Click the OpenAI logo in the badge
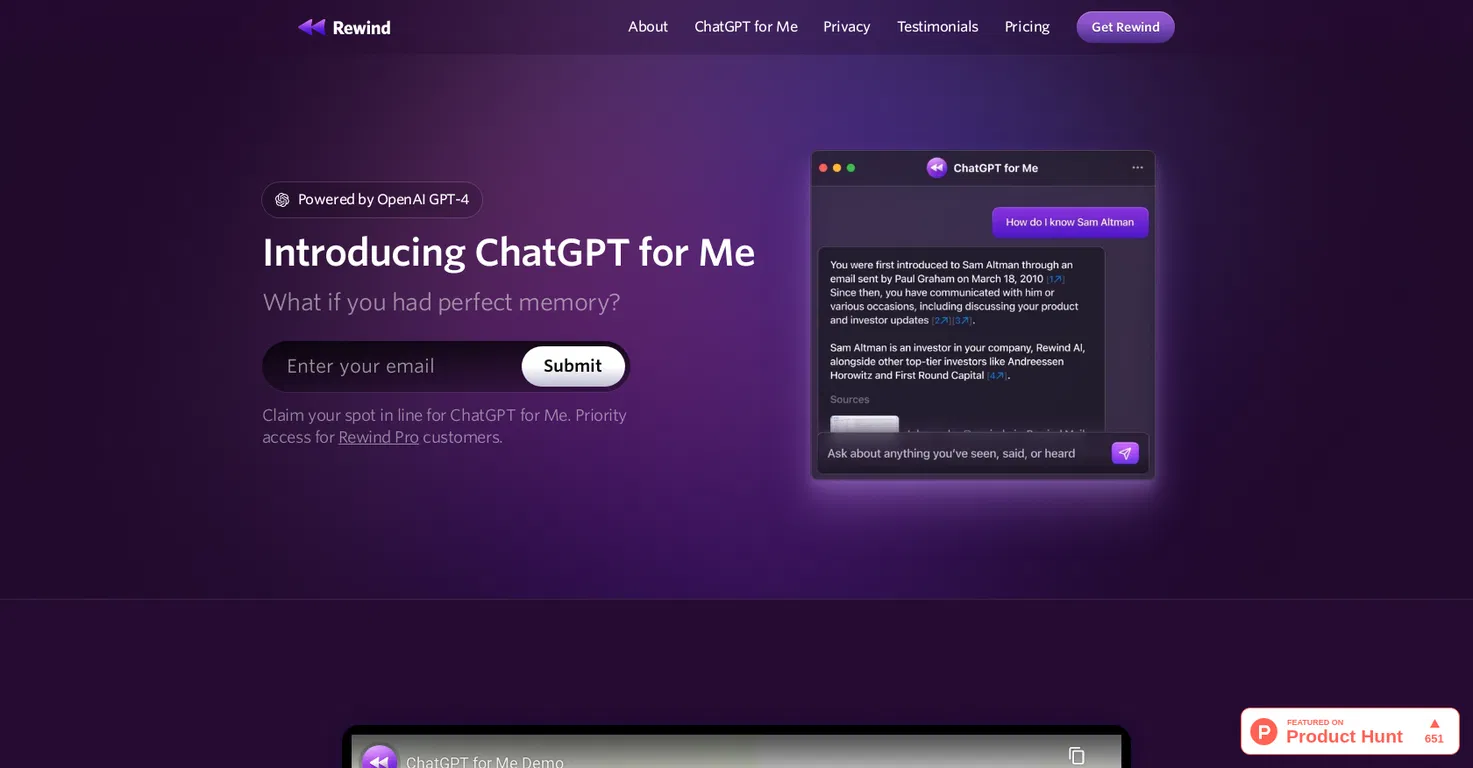1473x768 pixels. [x=282, y=200]
